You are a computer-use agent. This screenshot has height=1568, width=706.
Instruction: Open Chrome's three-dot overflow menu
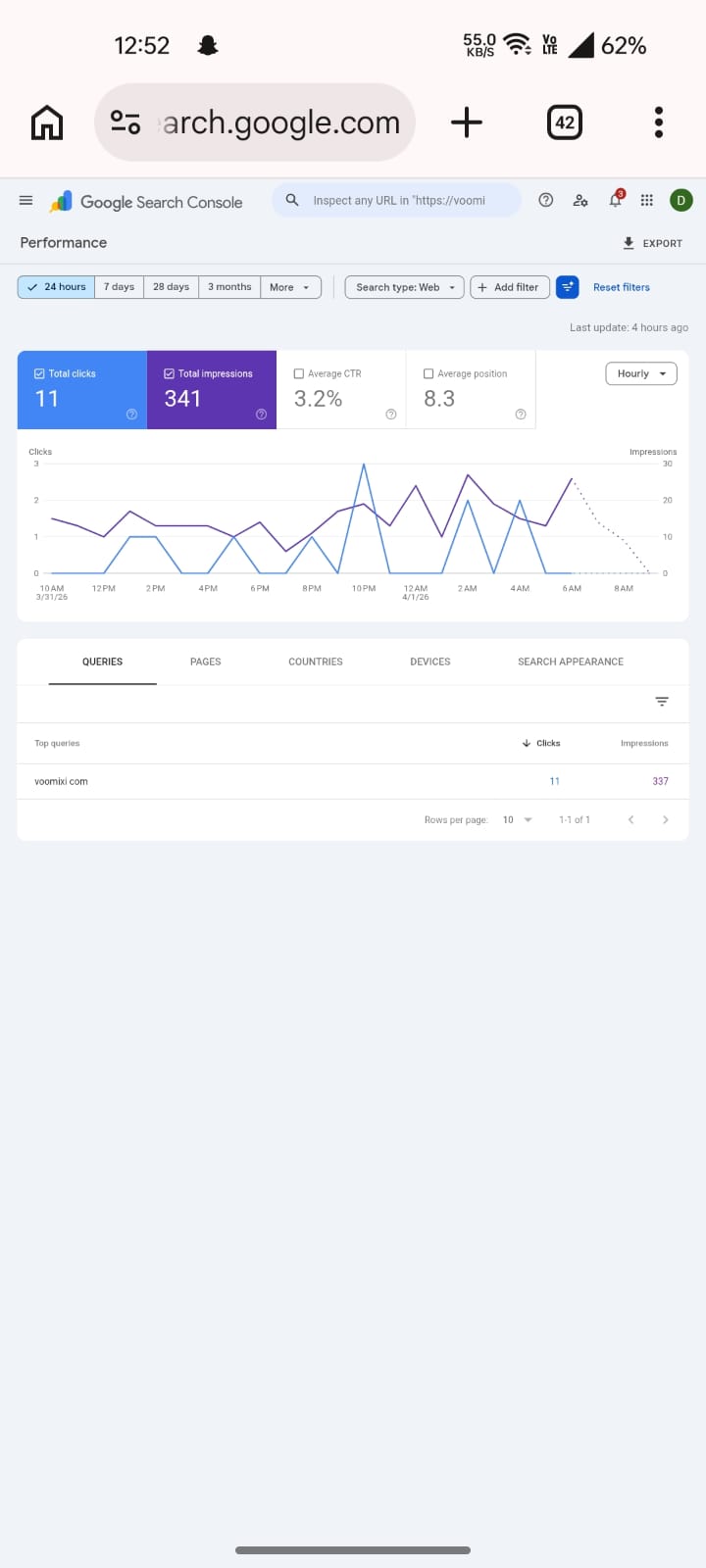point(659,122)
